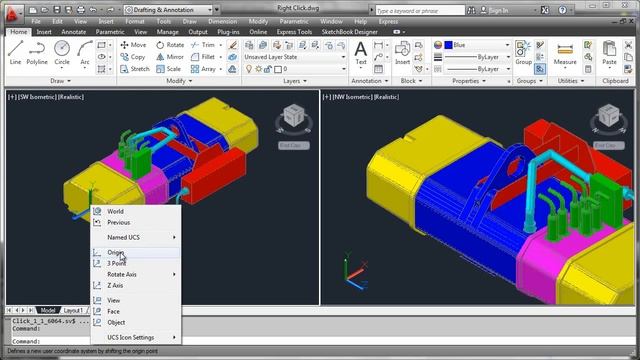Click the Insert block tool
The height and width of the screenshot is (360, 640).
402,53
